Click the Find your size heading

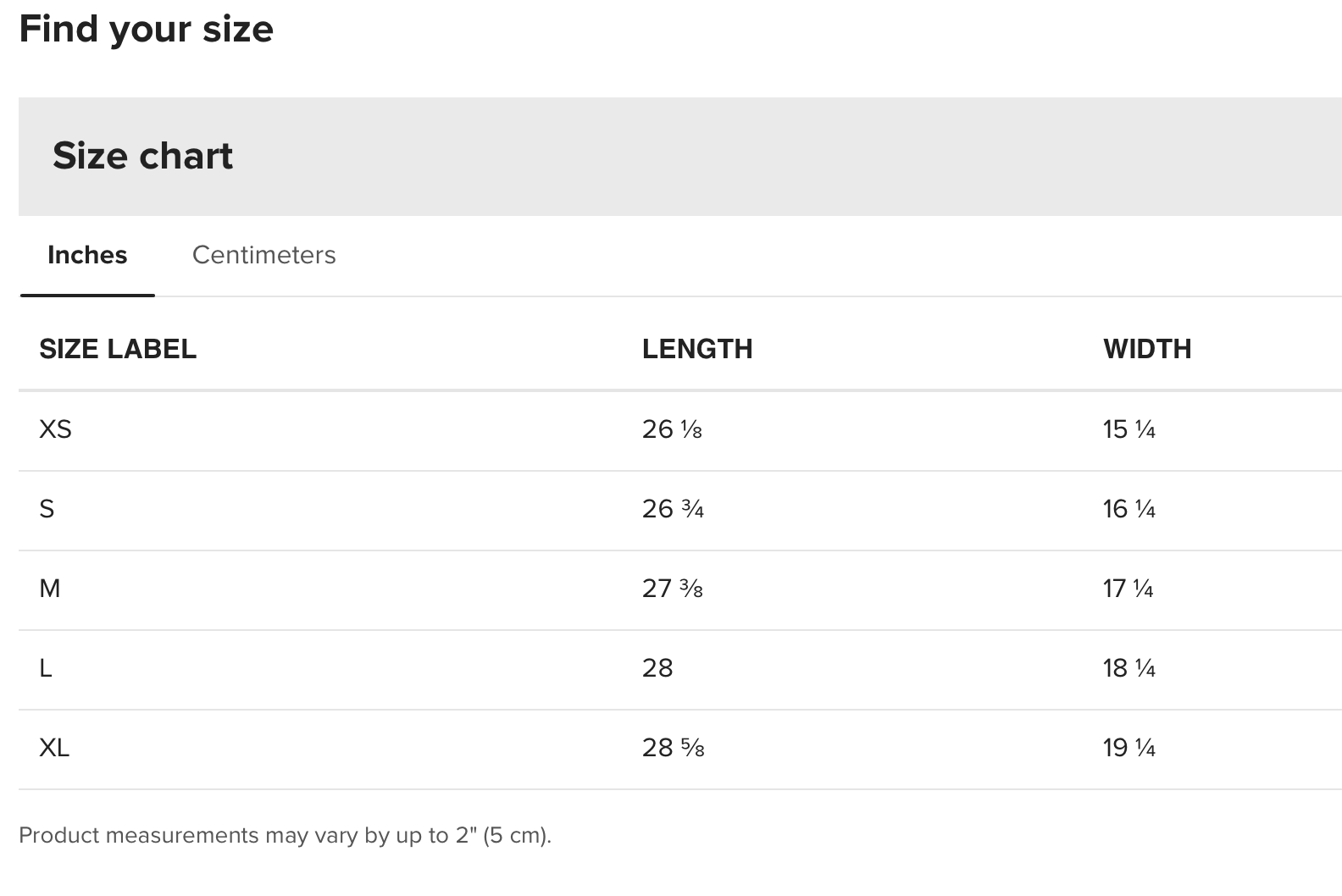pyautogui.click(x=146, y=30)
